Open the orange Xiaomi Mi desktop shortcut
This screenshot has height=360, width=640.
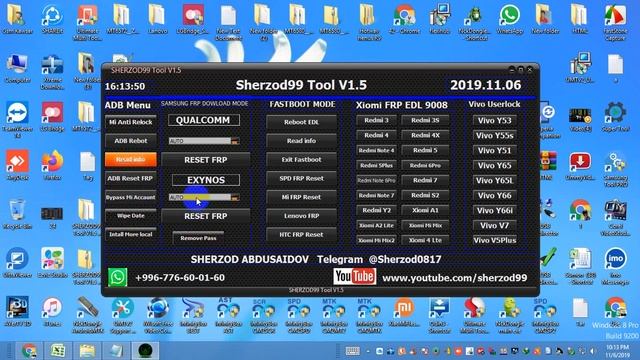pyautogui.click(x=404, y=312)
